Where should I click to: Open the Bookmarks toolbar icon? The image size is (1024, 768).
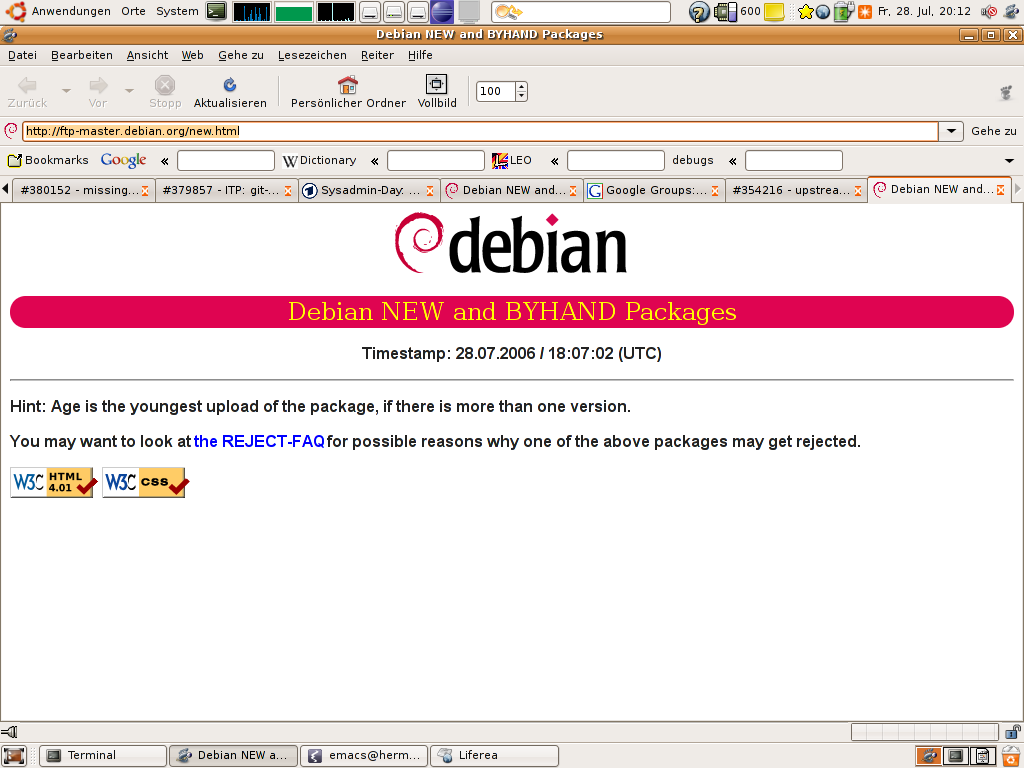coord(15,160)
